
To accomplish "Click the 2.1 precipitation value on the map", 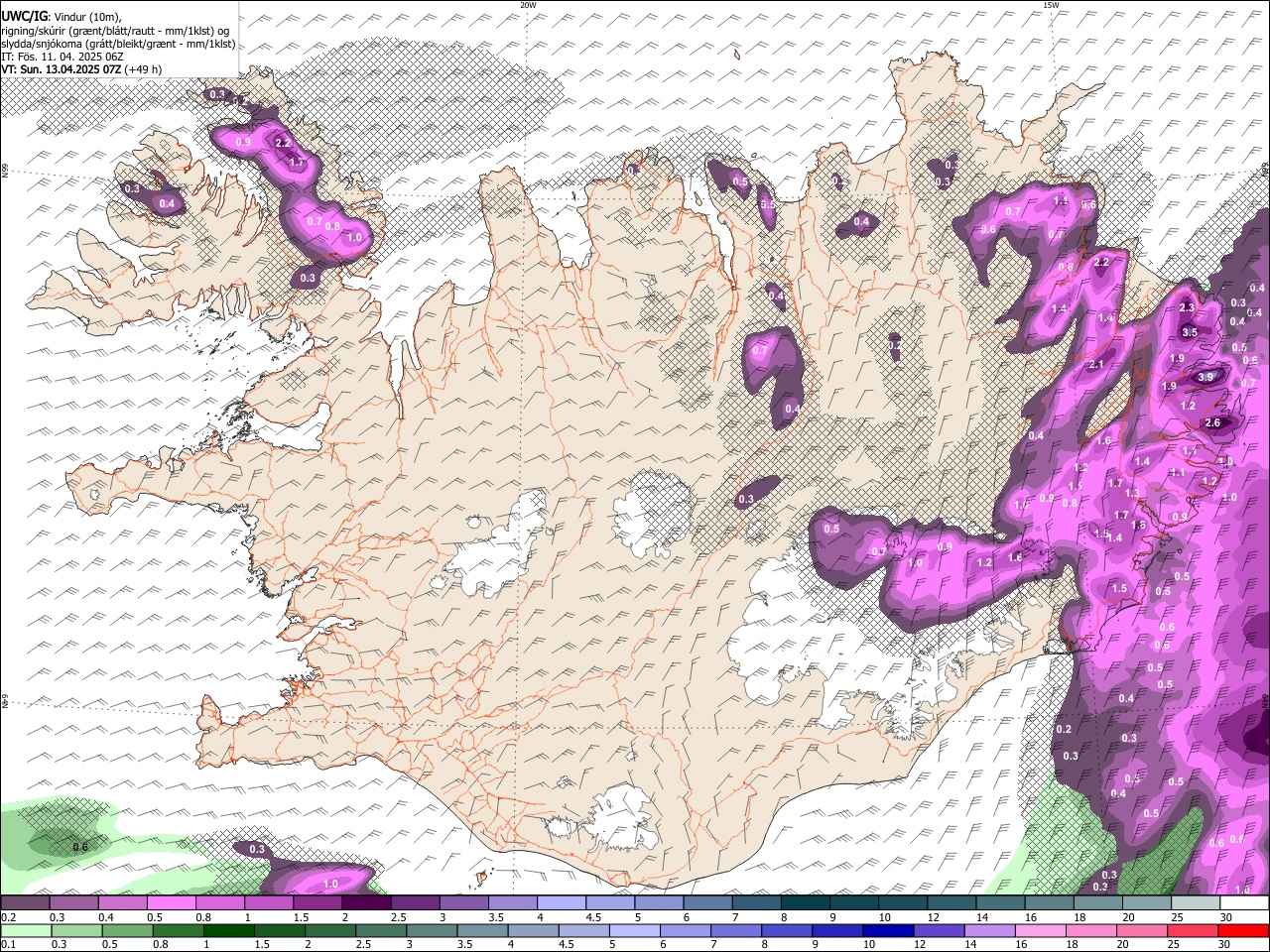I will [1096, 364].
